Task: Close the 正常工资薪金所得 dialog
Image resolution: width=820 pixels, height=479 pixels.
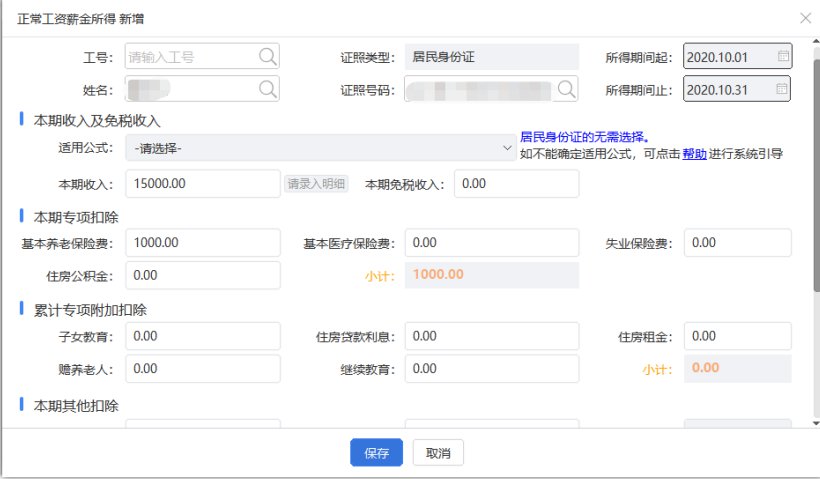Action: [x=805, y=18]
